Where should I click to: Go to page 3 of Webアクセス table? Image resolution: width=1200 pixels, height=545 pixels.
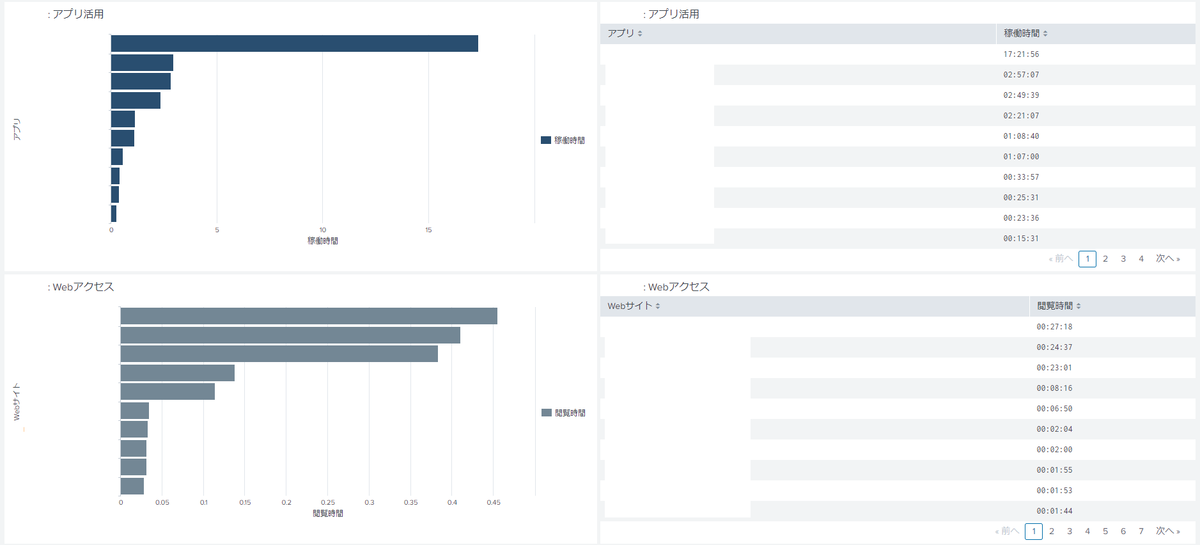[1070, 531]
